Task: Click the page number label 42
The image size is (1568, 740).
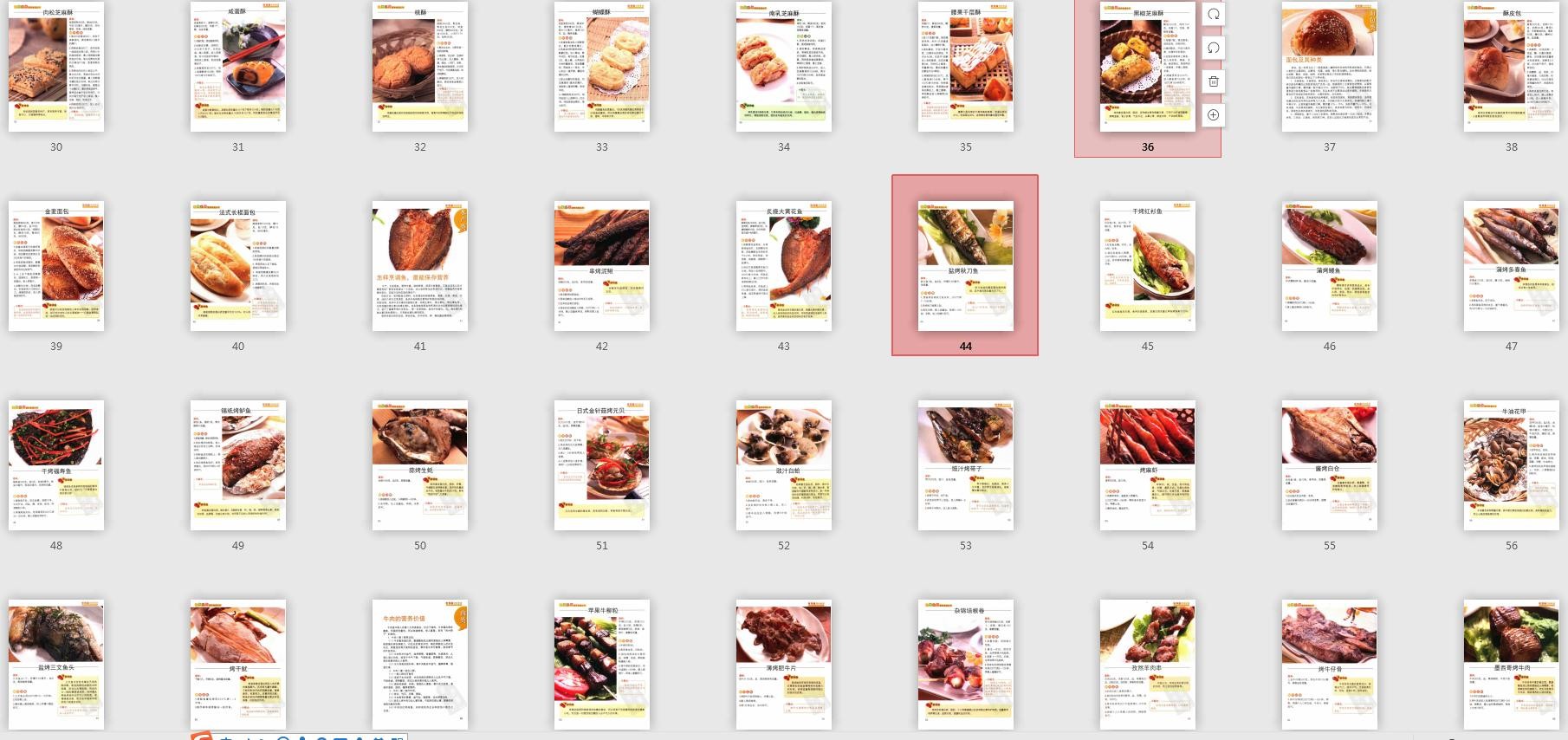Action: [x=602, y=346]
